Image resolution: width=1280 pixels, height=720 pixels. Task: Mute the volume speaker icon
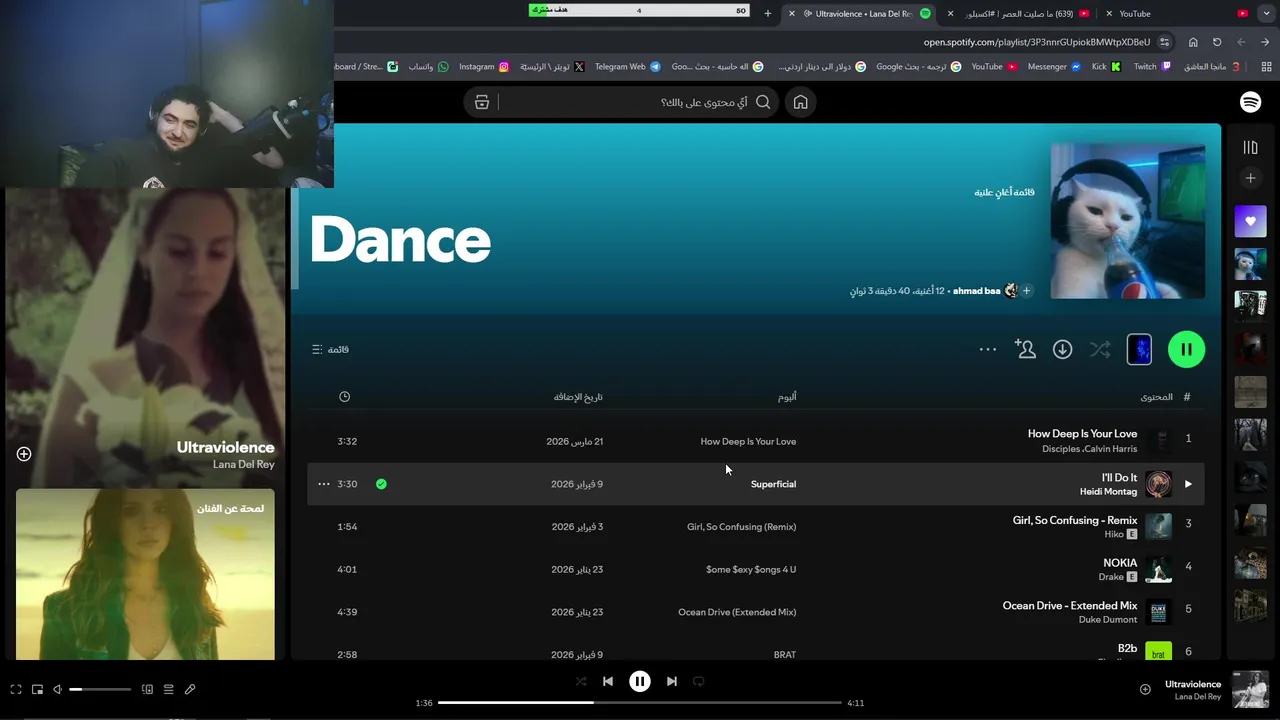coord(57,689)
